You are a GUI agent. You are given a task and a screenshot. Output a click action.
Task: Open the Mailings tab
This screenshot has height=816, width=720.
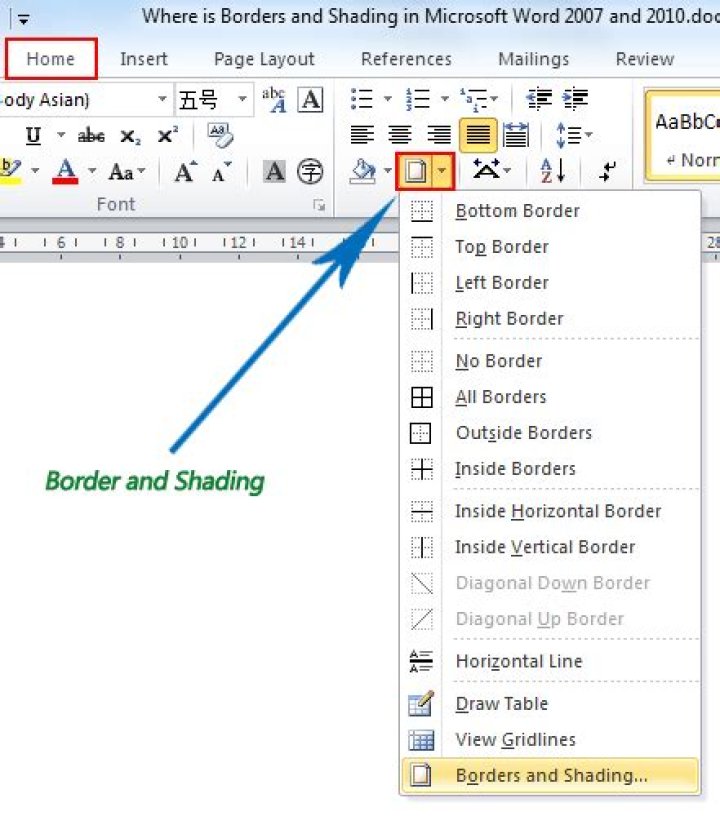pos(534,59)
